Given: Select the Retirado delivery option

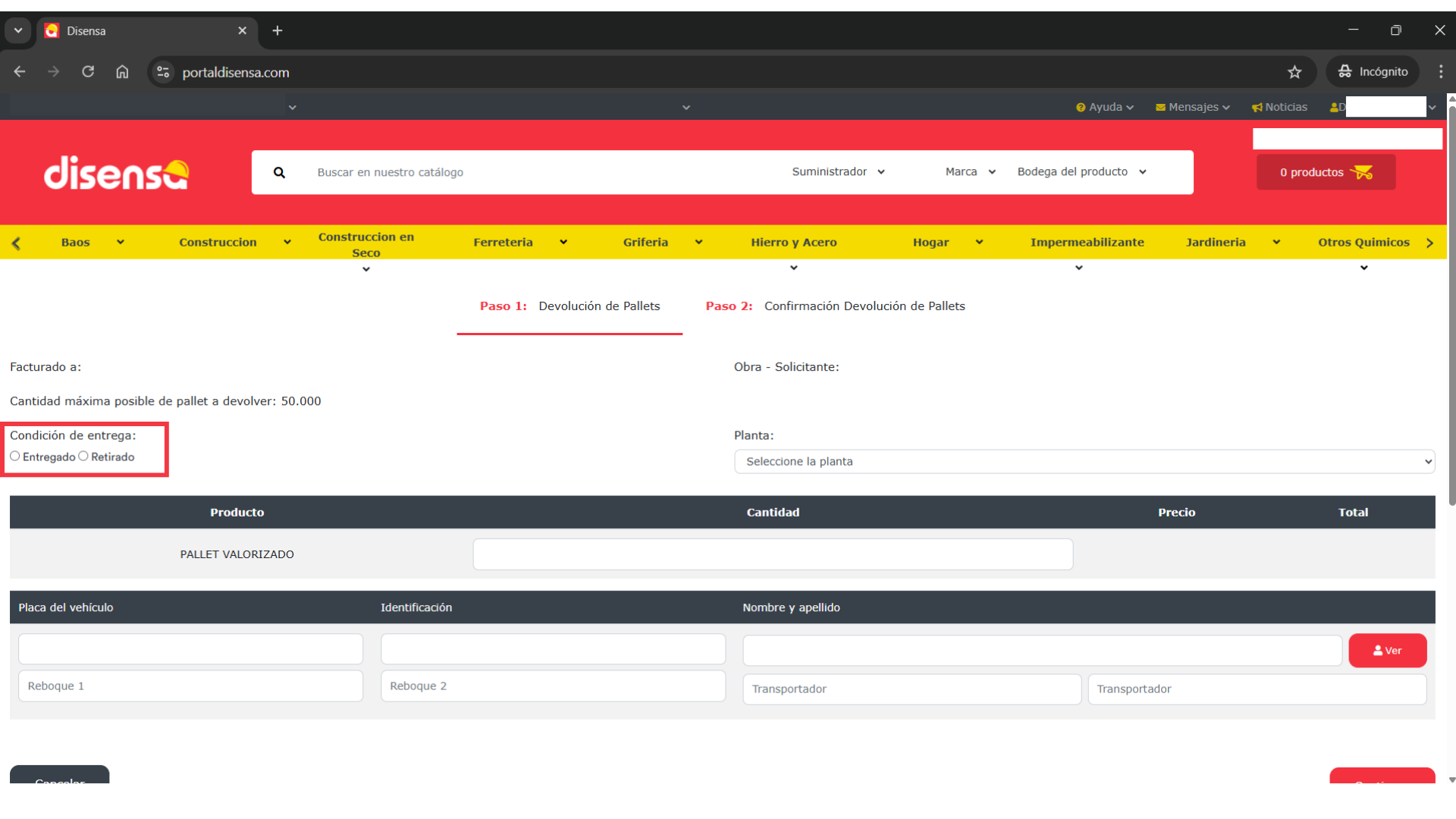Looking at the screenshot, I should point(83,457).
